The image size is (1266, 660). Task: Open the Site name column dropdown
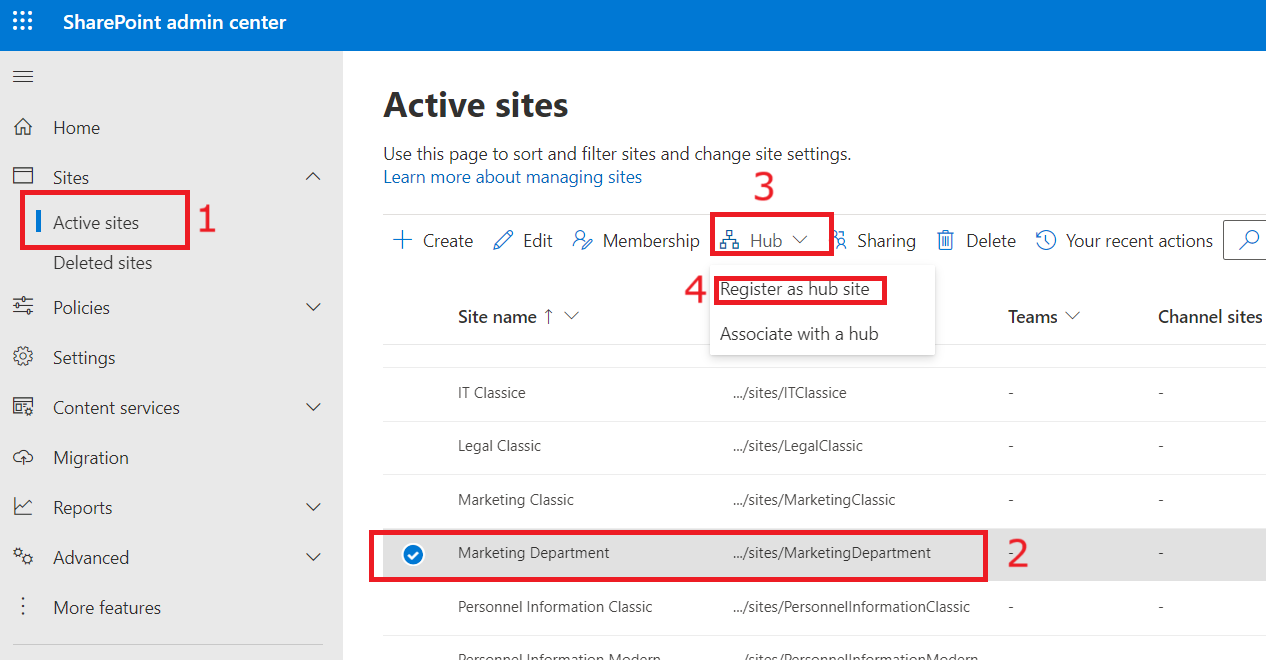(x=572, y=316)
